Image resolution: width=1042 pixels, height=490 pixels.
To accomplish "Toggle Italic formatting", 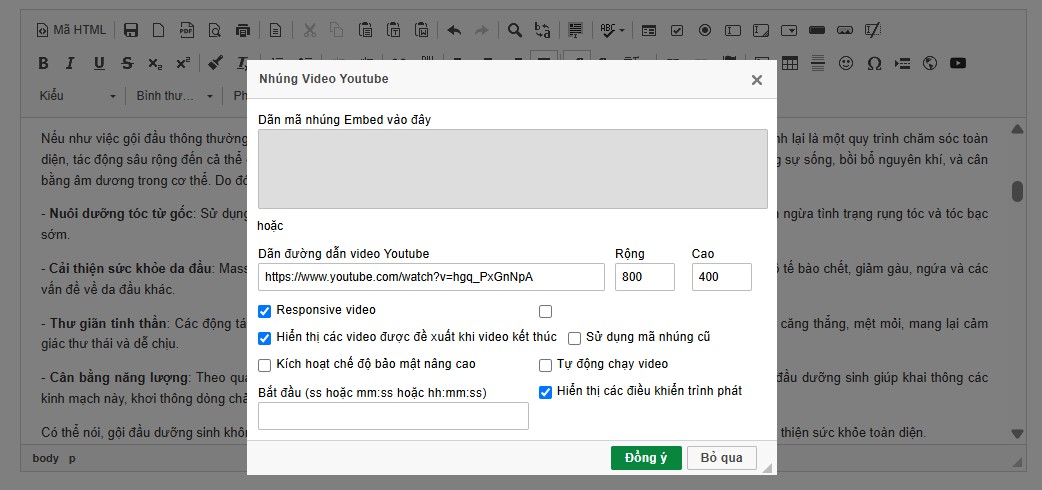I will pos(70,63).
